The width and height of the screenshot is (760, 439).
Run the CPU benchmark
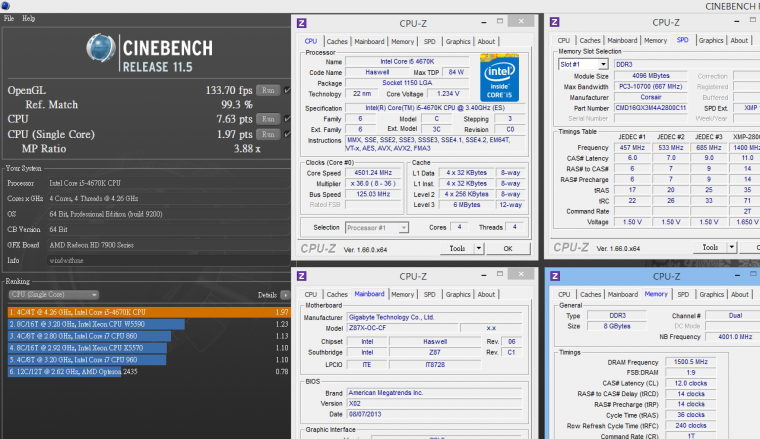point(268,119)
